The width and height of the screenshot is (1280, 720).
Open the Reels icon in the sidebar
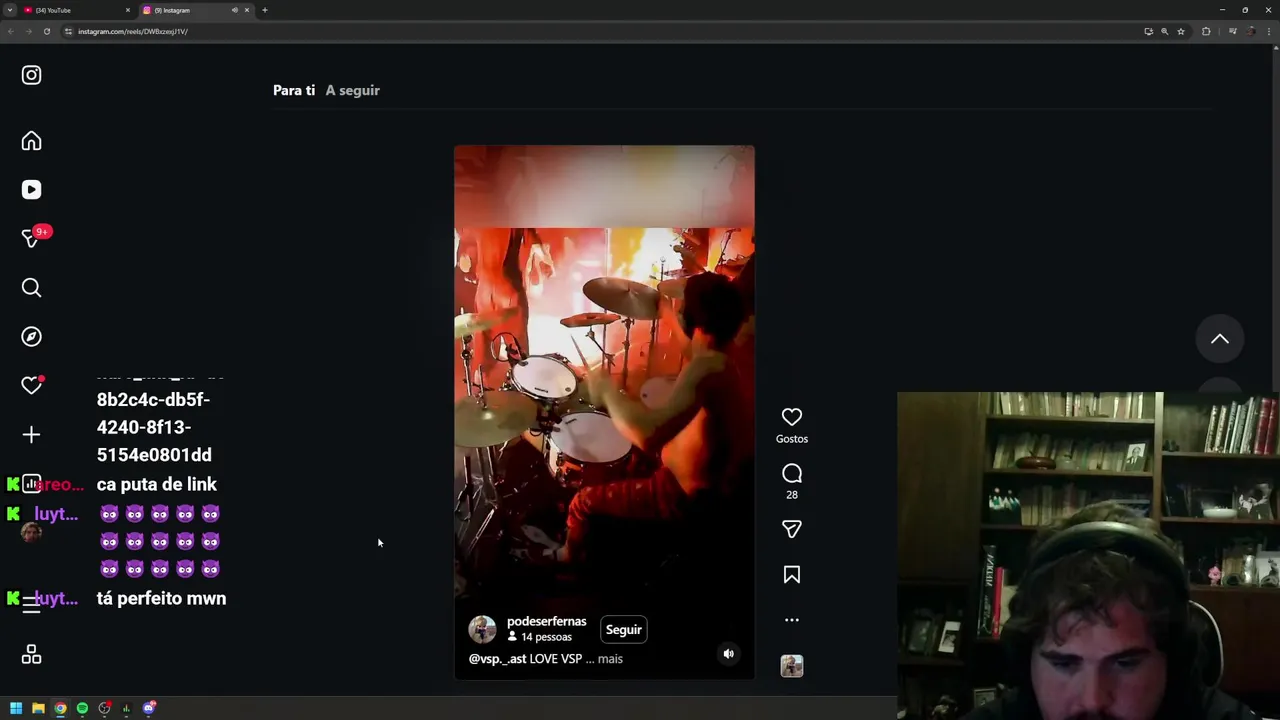[31, 190]
